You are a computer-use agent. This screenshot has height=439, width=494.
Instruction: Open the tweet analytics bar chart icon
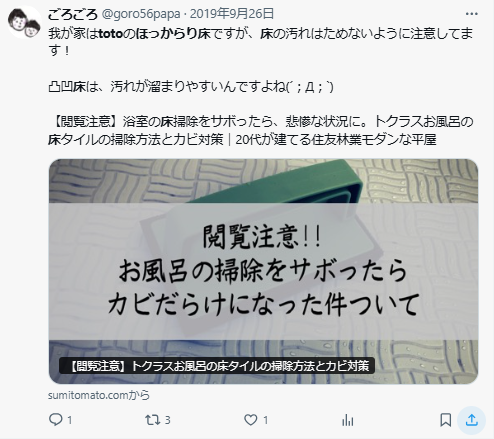(x=348, y=420)
